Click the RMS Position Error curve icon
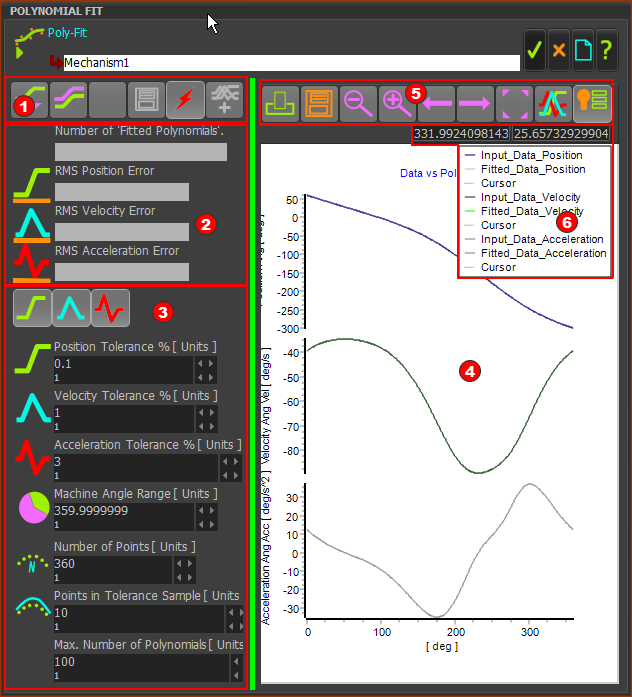 pyautogui.click(x=32, y=185)
